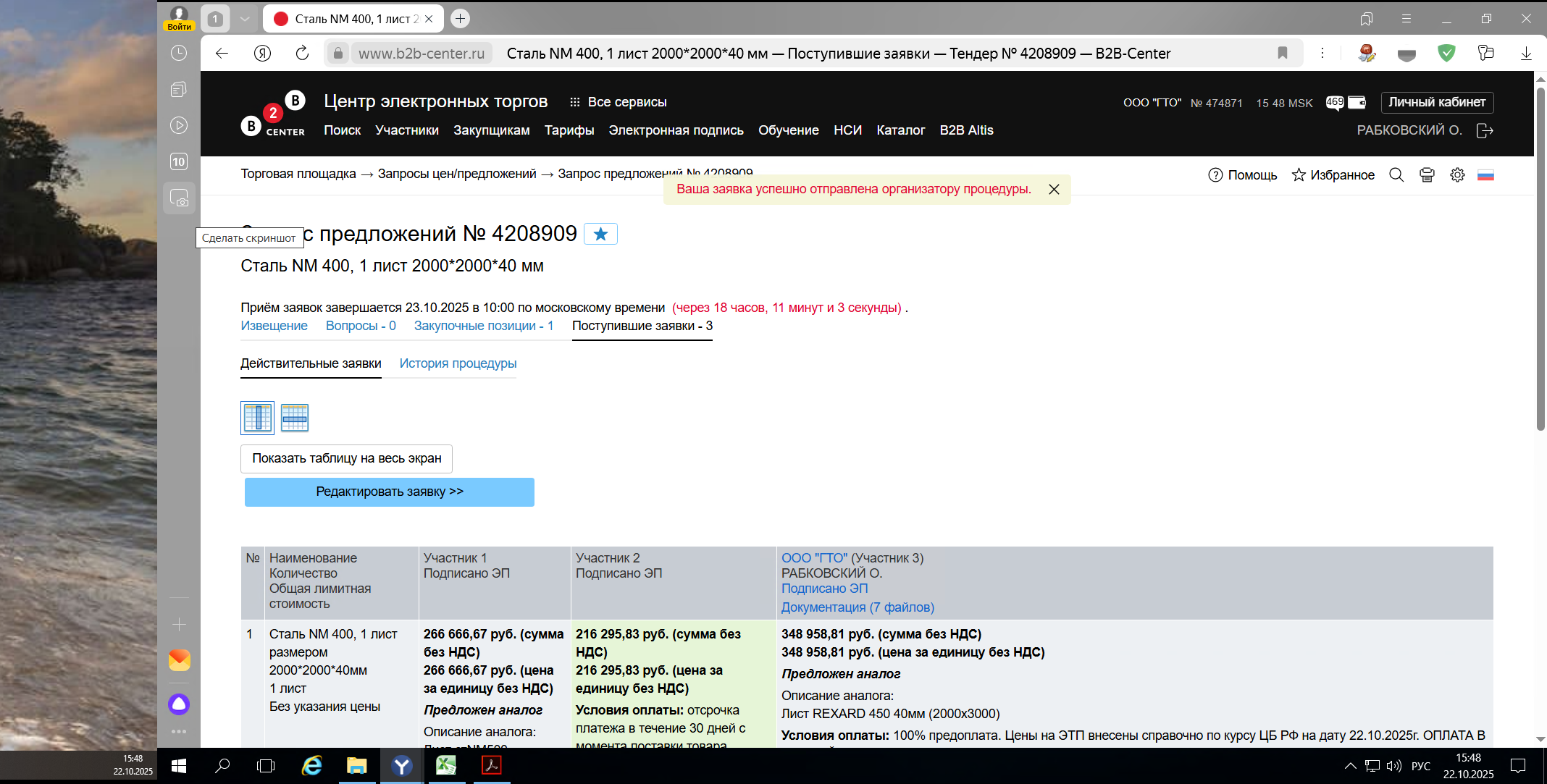Click the wallet icon in header
The width and height of the screenshot is (1547, 784).
click(1357, 103)
